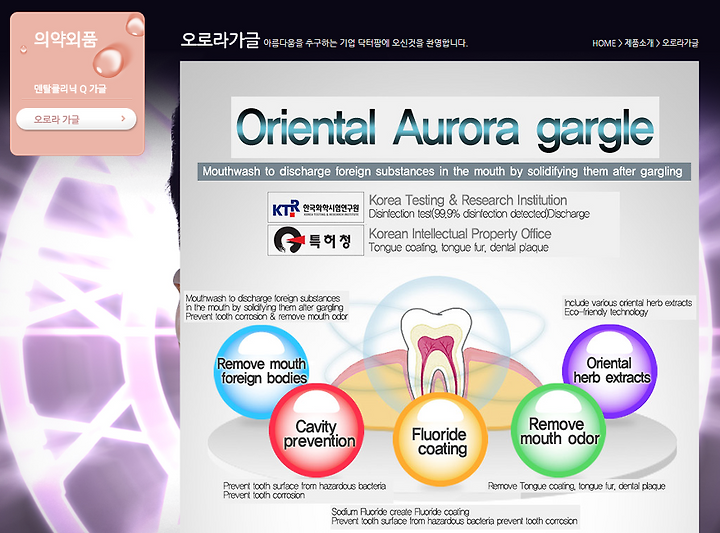
Task: Click 'Tongue coating, tongue fur, dental plaque' patent text
Action: point(459,248)
